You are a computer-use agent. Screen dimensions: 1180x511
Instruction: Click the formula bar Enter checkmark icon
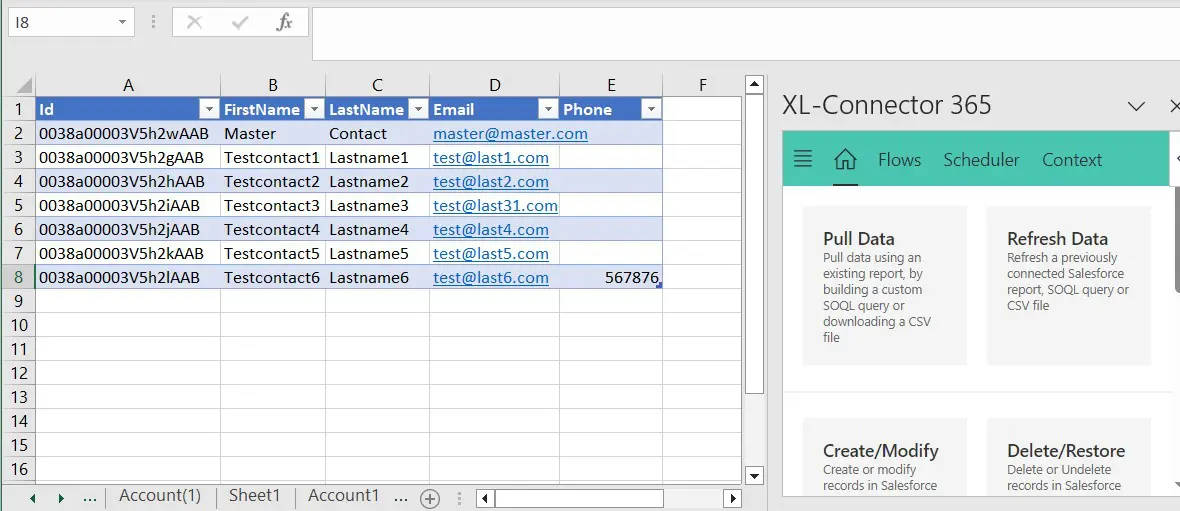239,22
